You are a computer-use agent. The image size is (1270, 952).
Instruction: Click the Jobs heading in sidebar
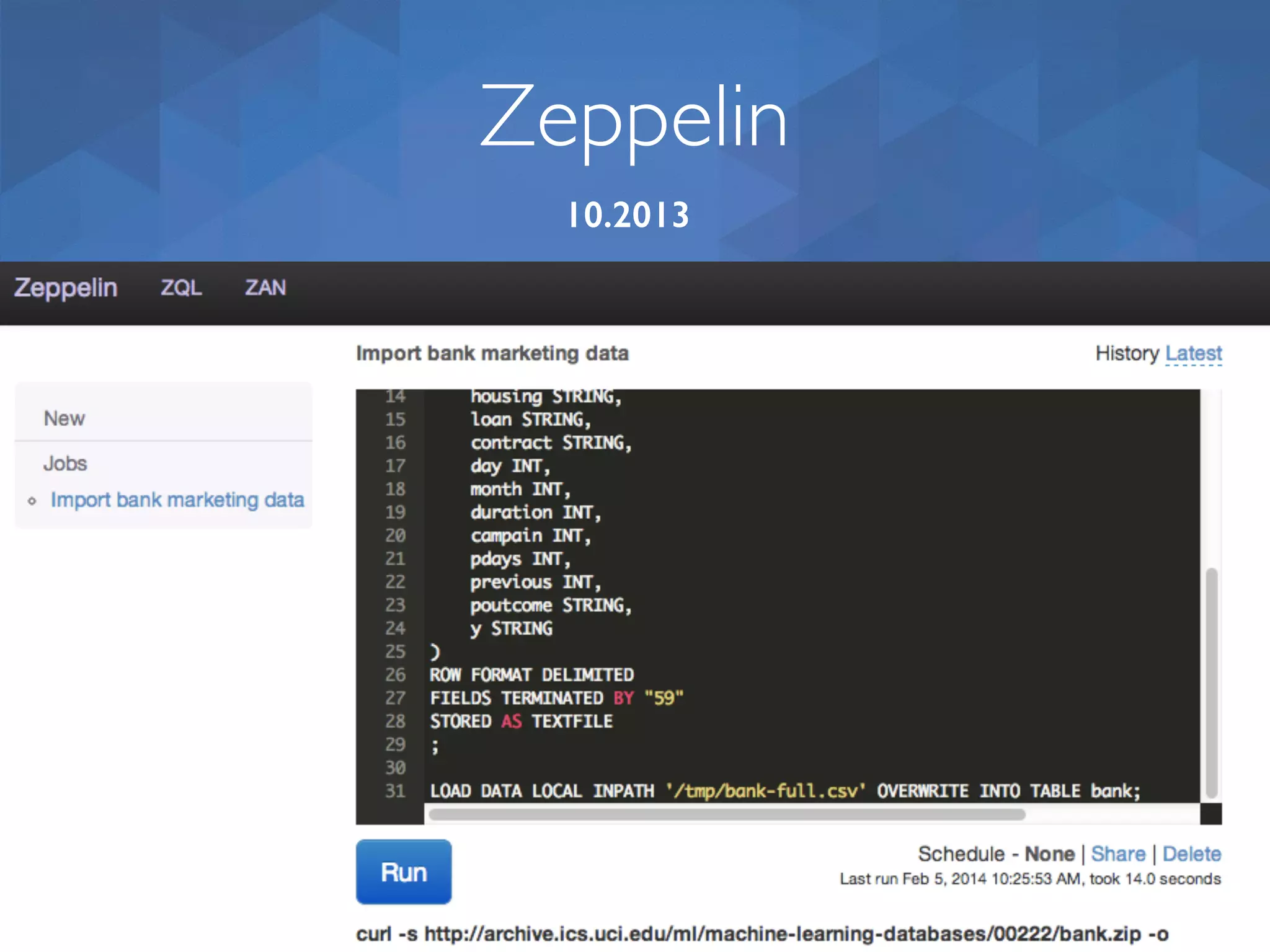coord(65,464)
